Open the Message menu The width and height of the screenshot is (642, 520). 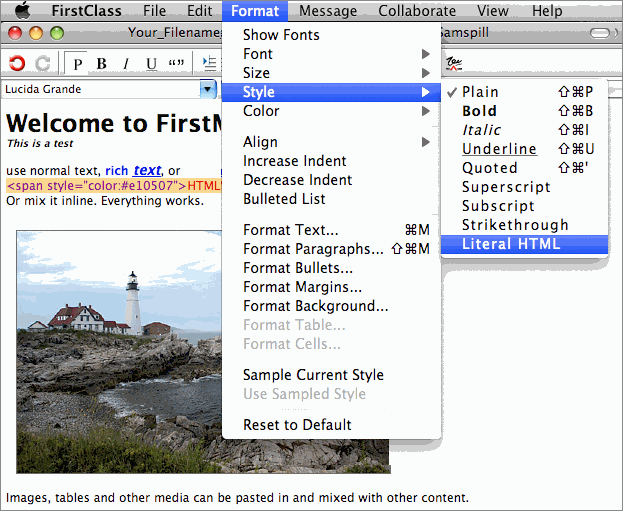tap(328, 11)
